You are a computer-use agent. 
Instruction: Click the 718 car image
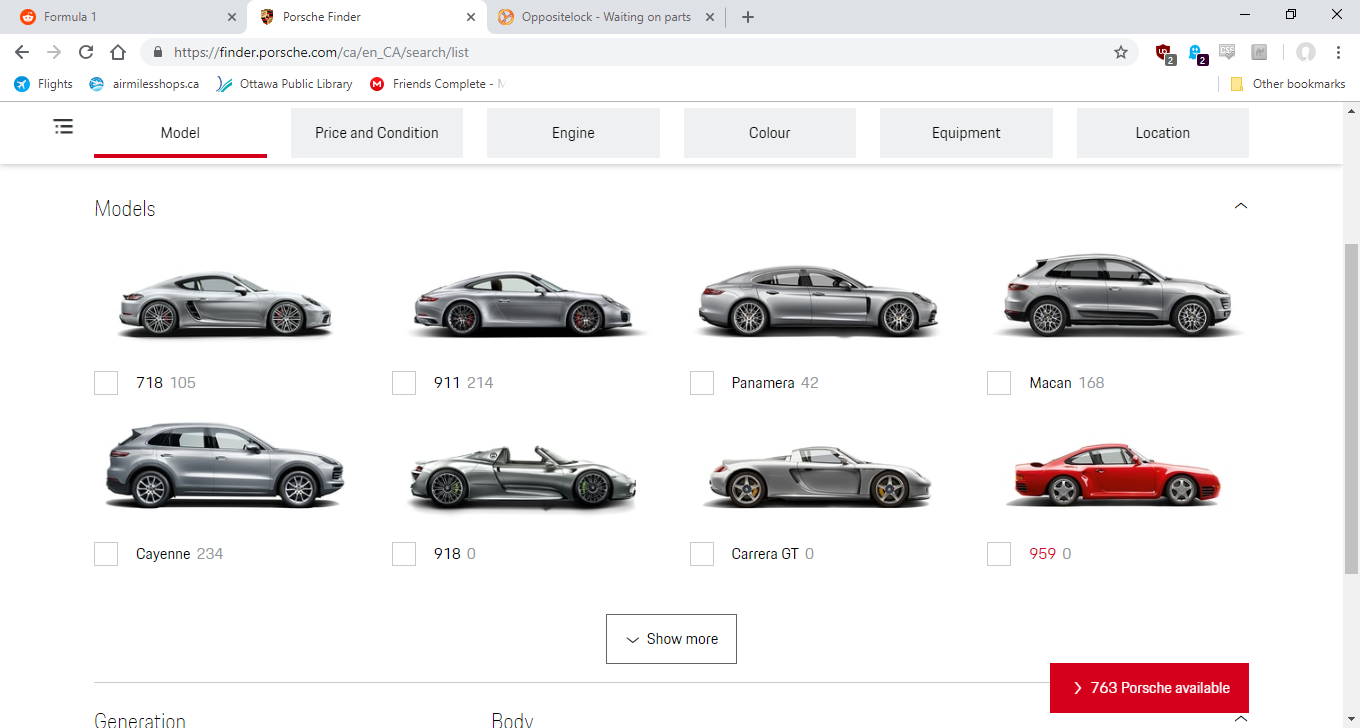pyautogui.click(x=224, y=303)
